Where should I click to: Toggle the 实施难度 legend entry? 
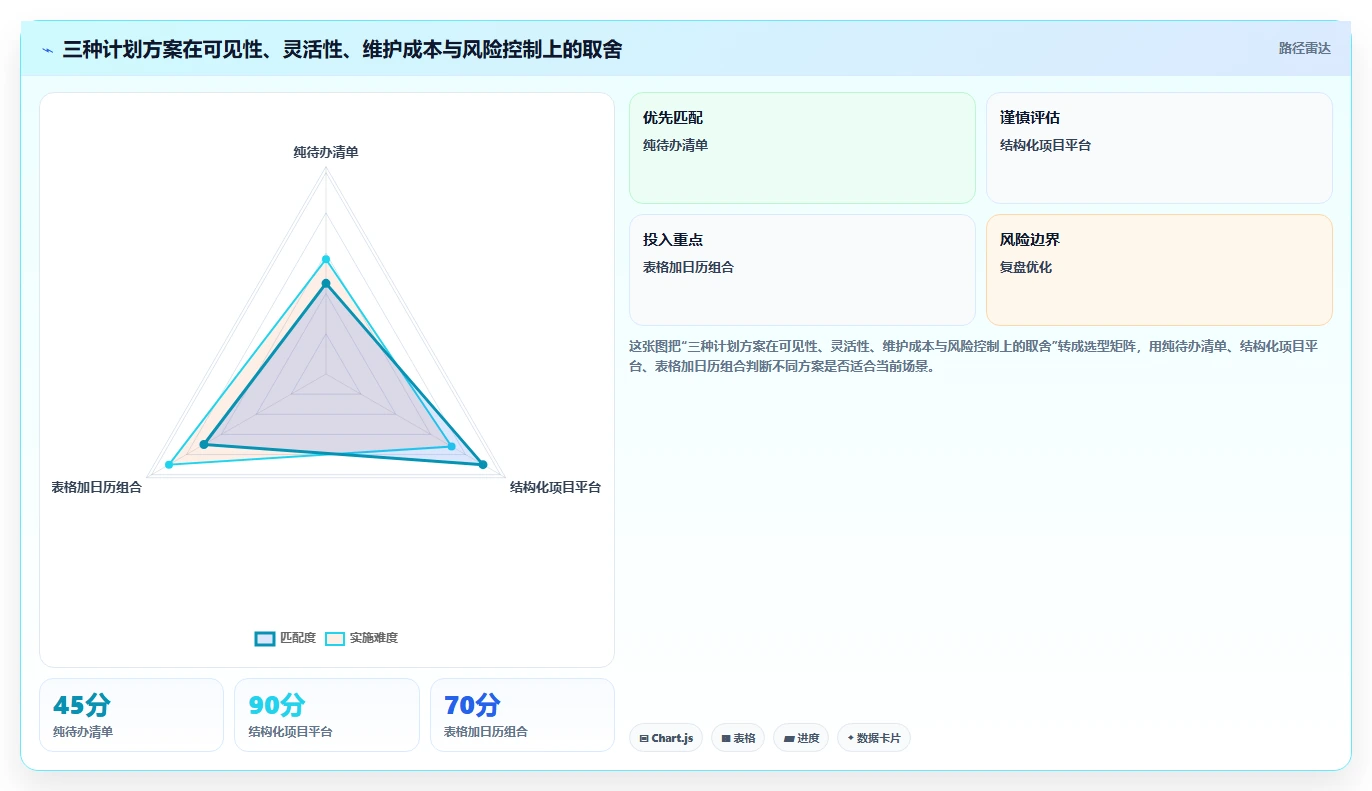coord(361,638)
